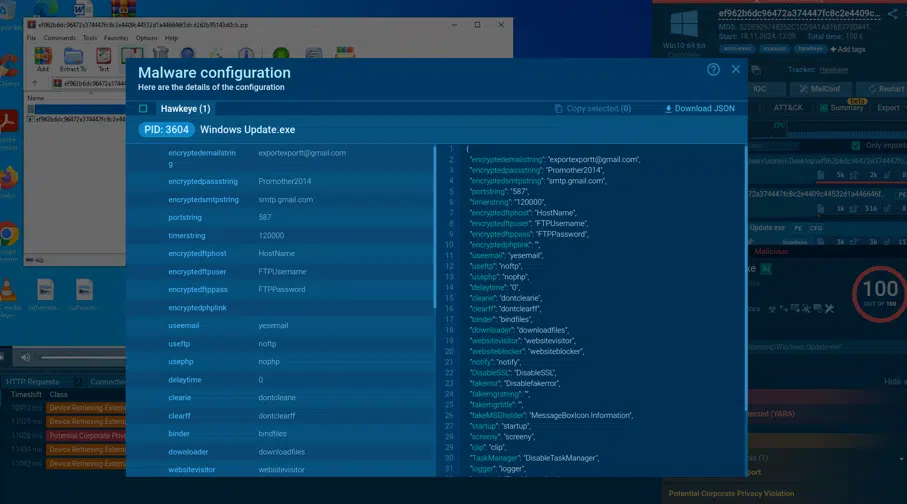
Task: Click the WinRAR Delete trash icon
Action: click(x=160, y=53)
